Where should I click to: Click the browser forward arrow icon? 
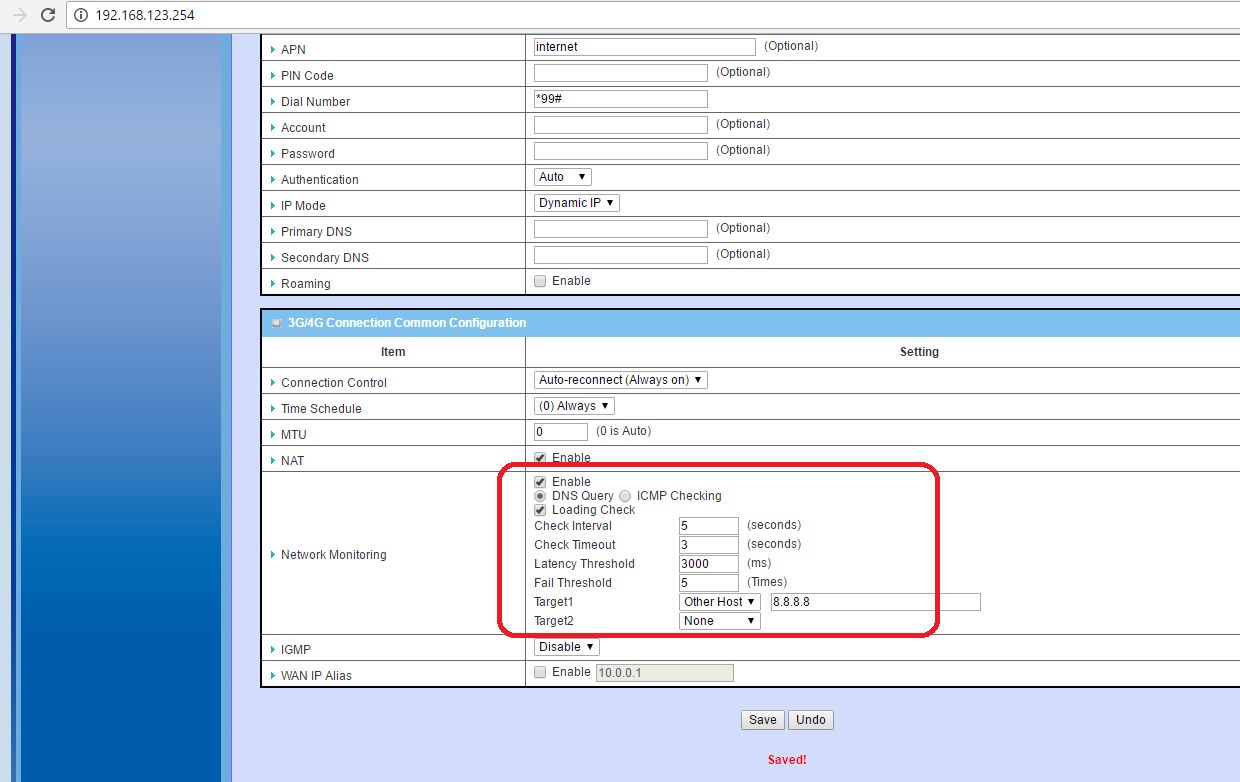click(x=19, y=15)
